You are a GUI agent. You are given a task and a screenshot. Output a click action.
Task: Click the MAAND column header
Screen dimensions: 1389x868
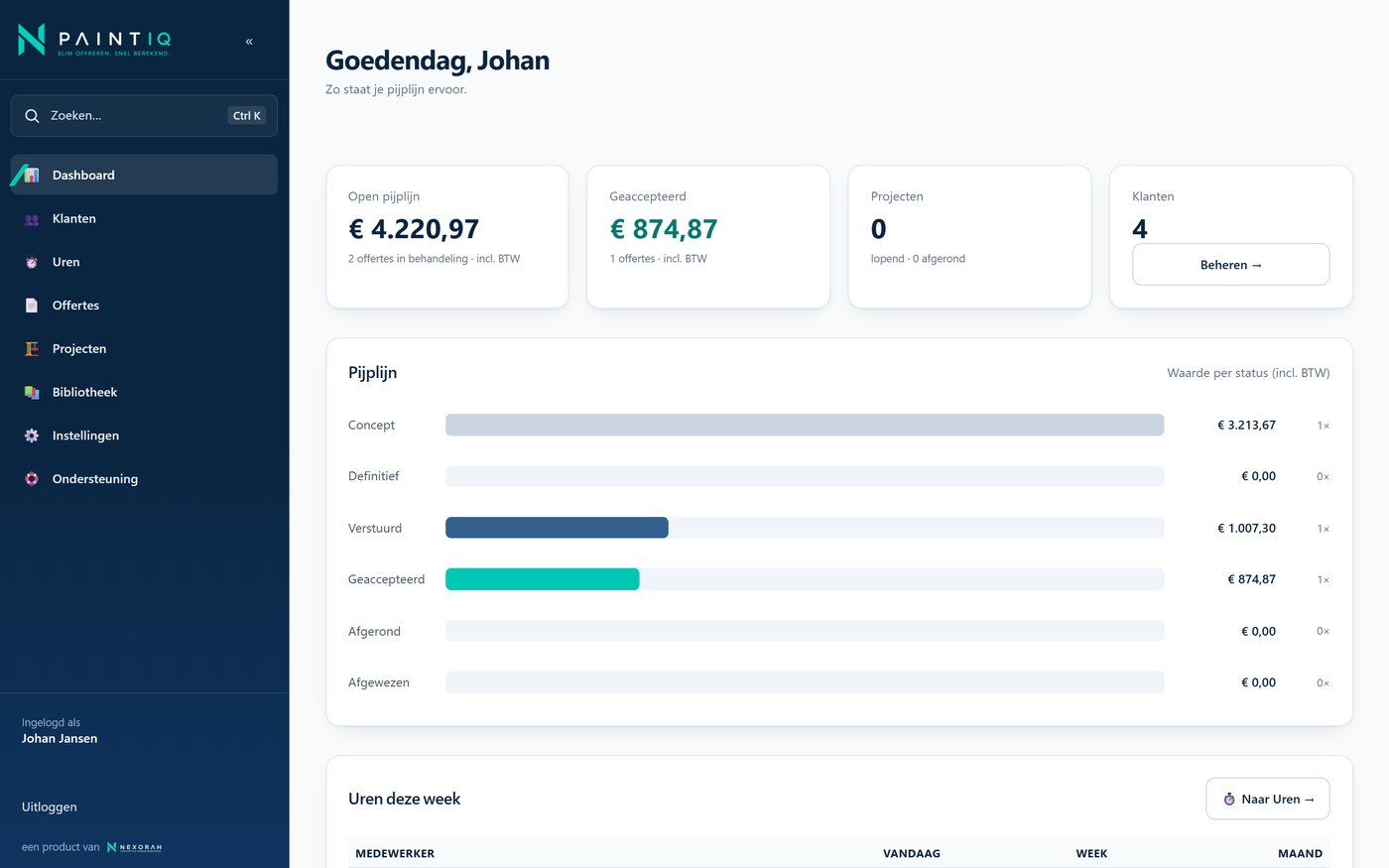pos(1301,853)
